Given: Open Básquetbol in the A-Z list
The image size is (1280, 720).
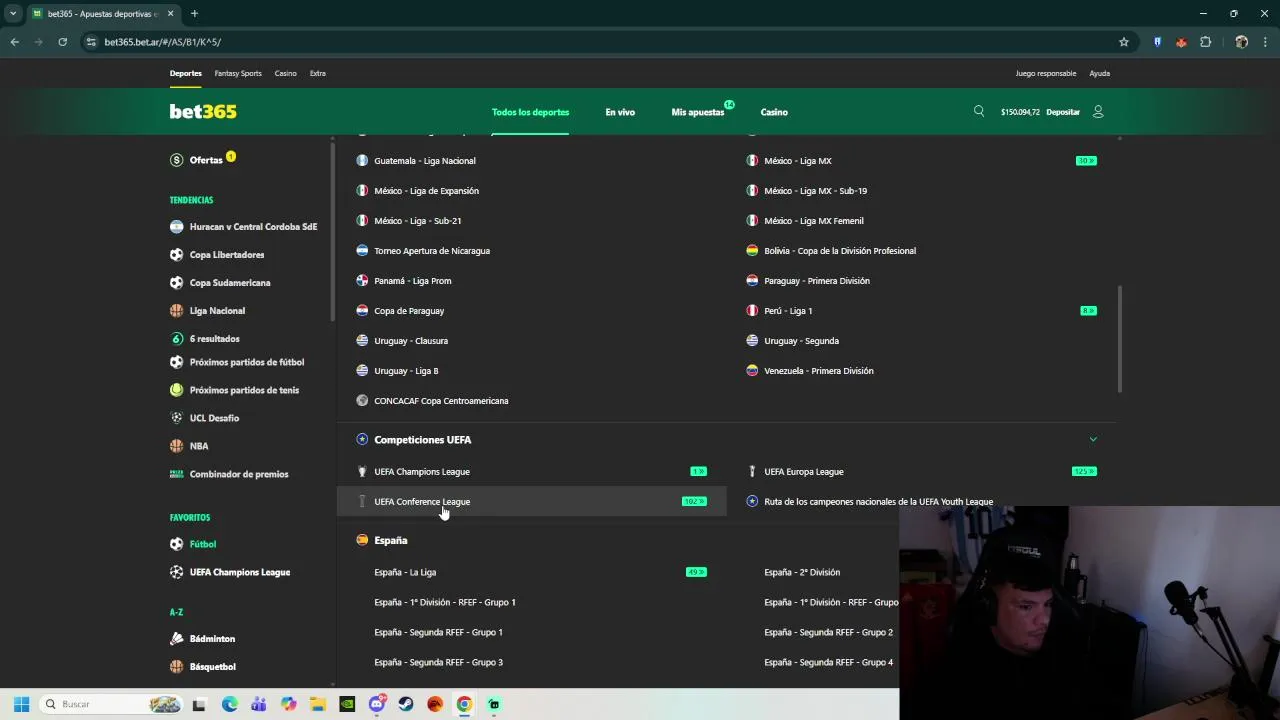Looking at the screenshot, I should click(x=213, y=667).
